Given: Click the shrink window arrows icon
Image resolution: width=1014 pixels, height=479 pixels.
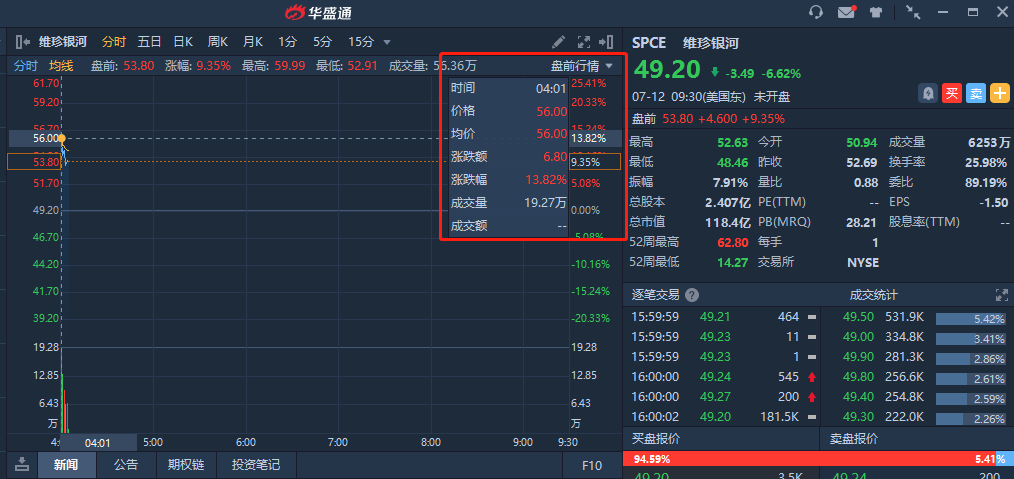Looking at the screenshot, I should [913, 12].
